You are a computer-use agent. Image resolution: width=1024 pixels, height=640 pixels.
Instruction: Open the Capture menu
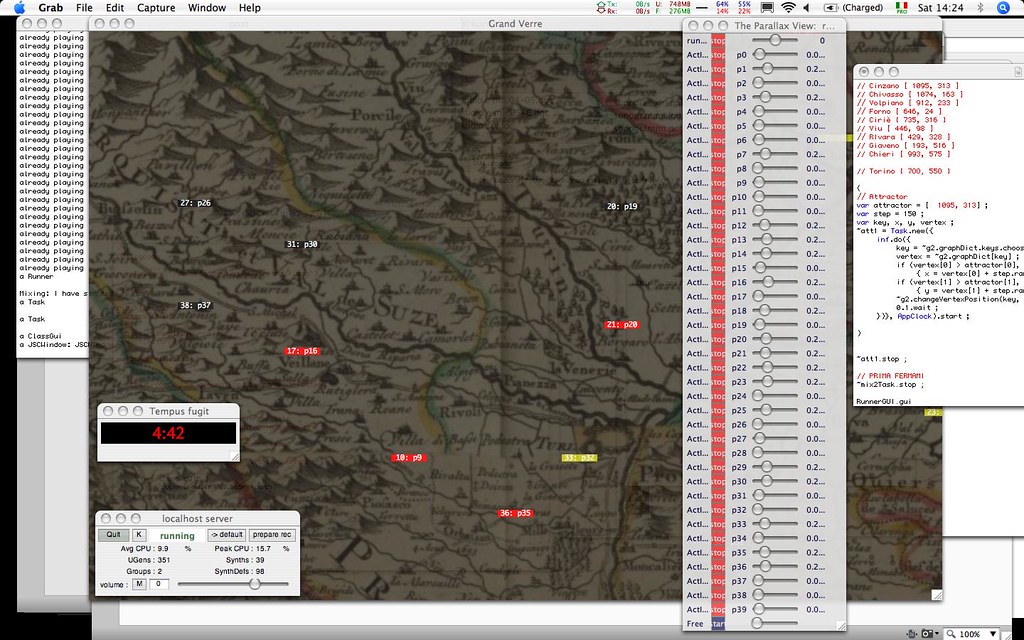[156, 7]
